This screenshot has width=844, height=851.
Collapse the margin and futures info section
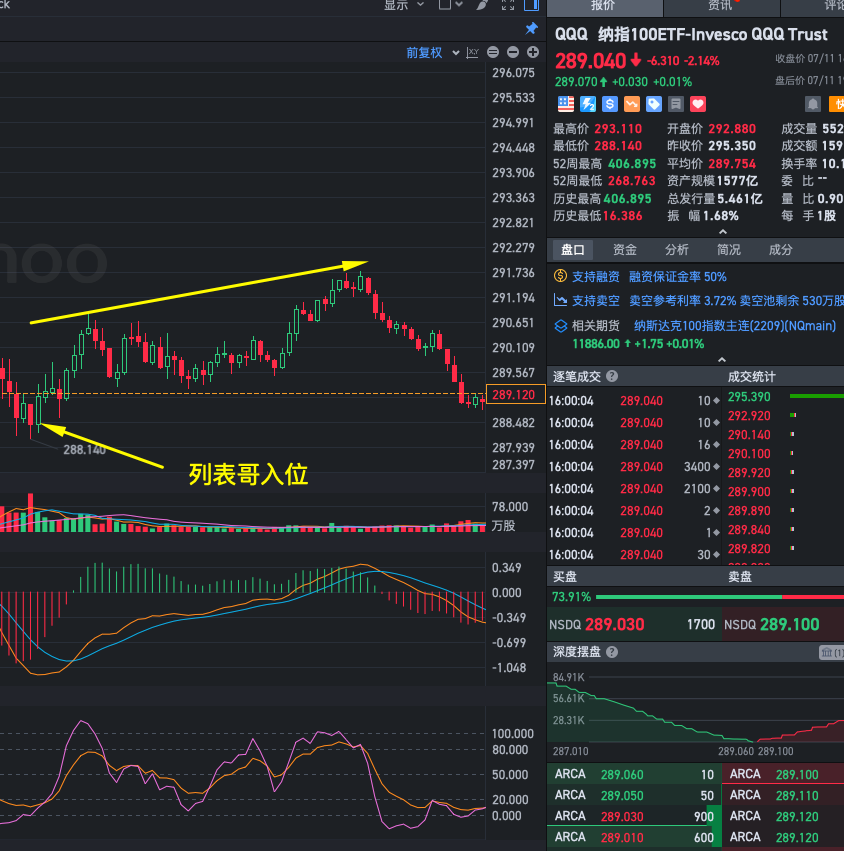tap(722, 360)
